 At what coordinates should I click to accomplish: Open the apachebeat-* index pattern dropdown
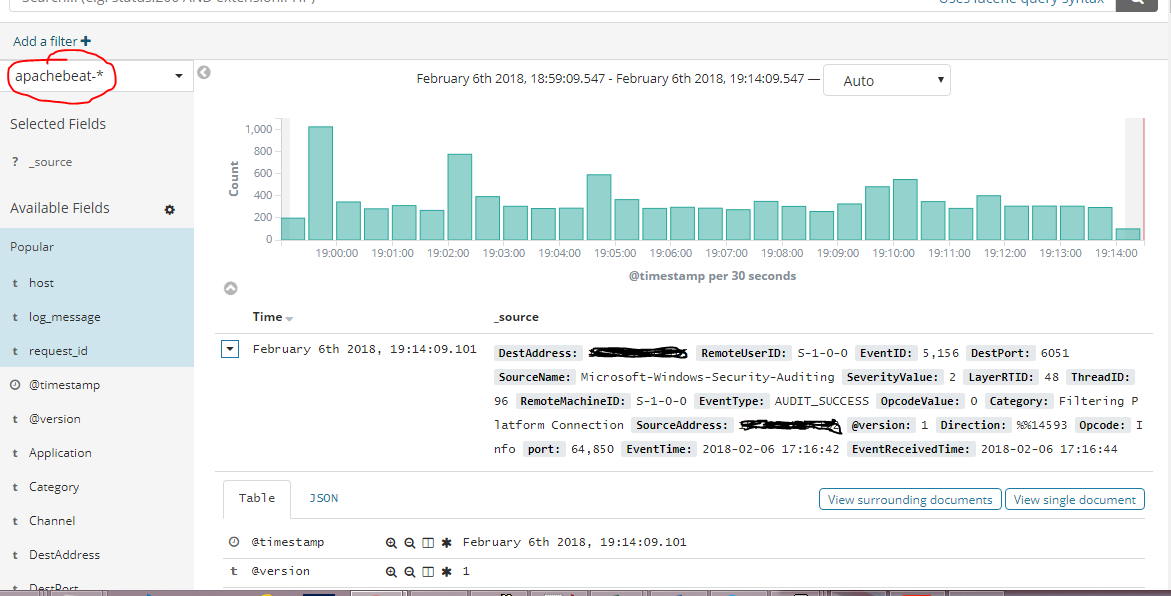pos(97,76)
